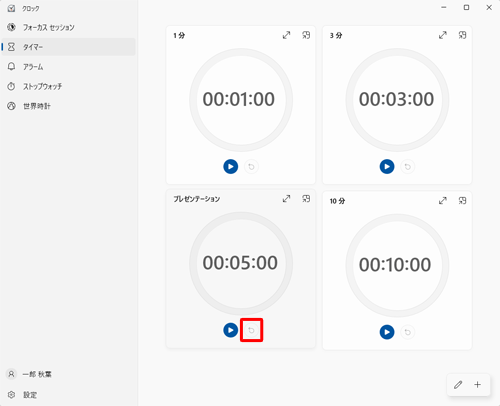Screen dimensions: 500x406
Task: Keep プレゼンテーション timer on top
Action: coord(306,199)
